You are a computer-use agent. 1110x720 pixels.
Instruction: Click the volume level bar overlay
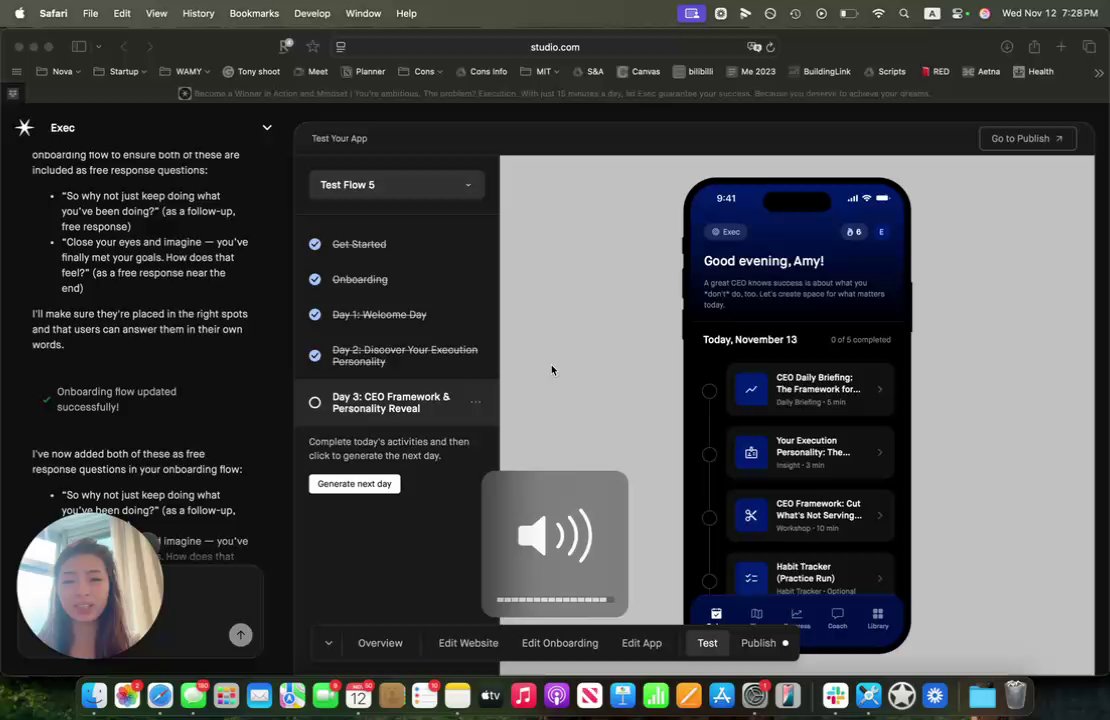555,600
